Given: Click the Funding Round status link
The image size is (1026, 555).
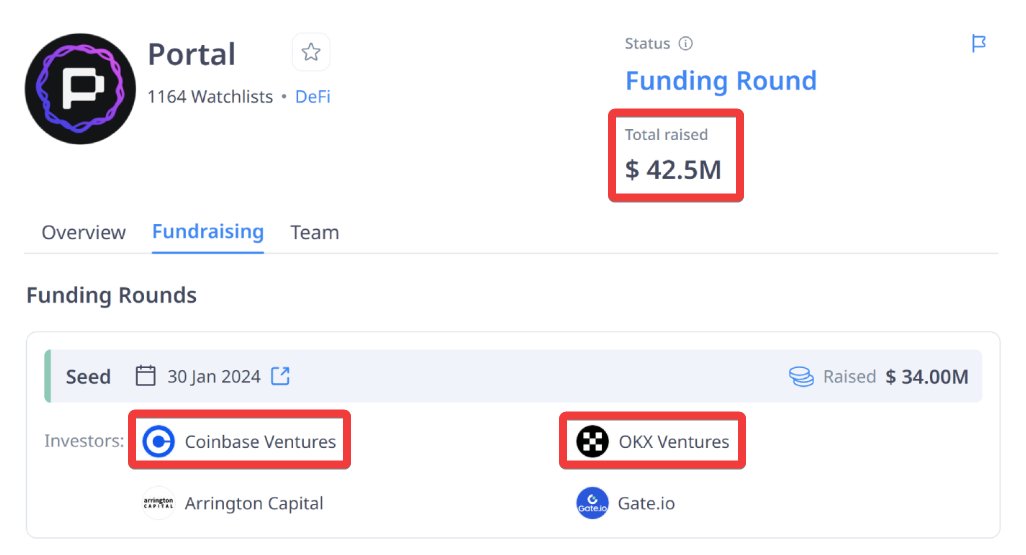Looking at the screenshot, I should [x=721, y=81].
